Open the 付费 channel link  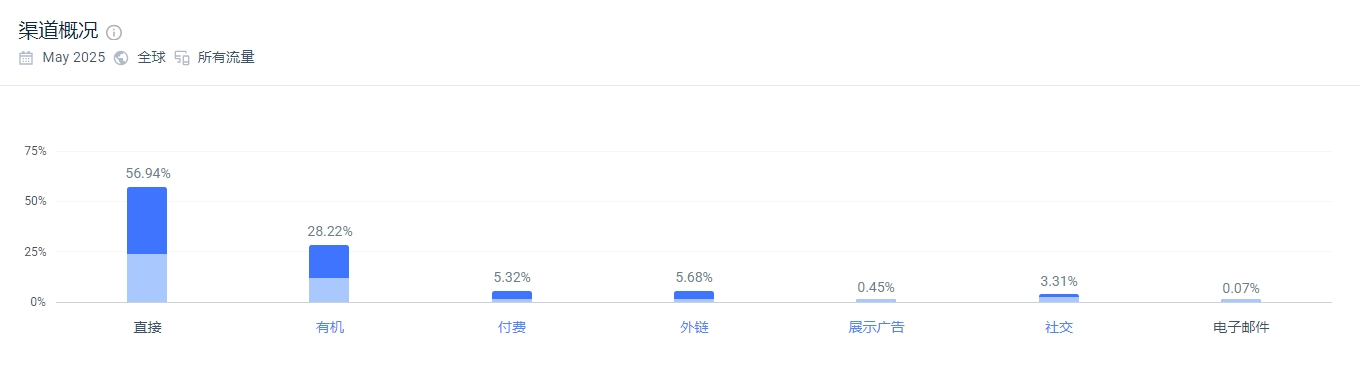(x=511, y=327)
